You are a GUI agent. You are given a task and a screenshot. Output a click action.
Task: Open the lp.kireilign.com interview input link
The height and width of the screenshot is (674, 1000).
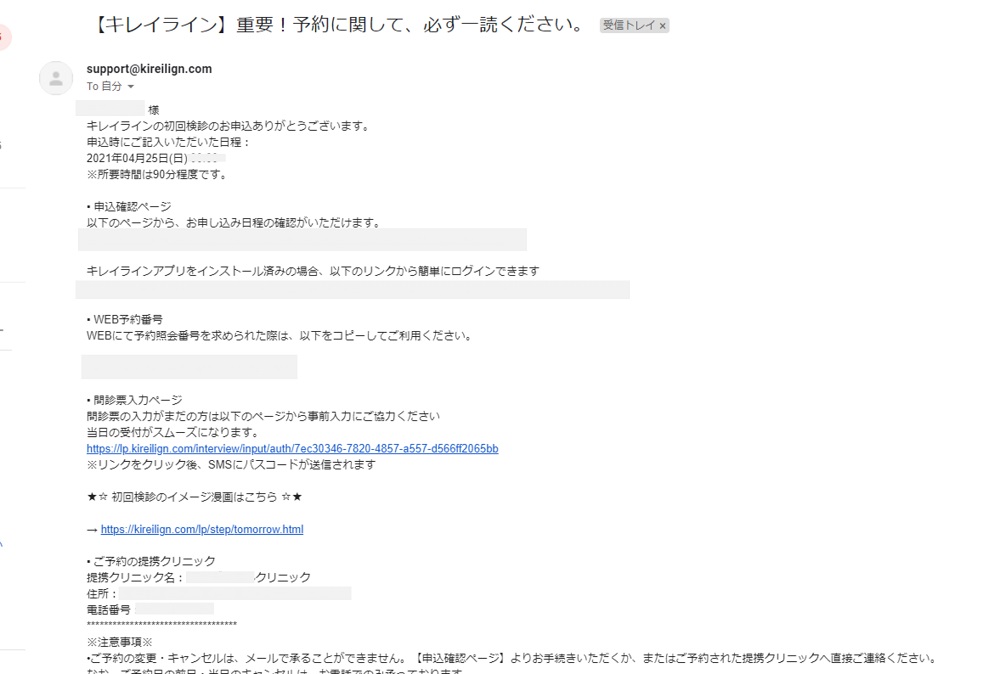tap(292, 448)
